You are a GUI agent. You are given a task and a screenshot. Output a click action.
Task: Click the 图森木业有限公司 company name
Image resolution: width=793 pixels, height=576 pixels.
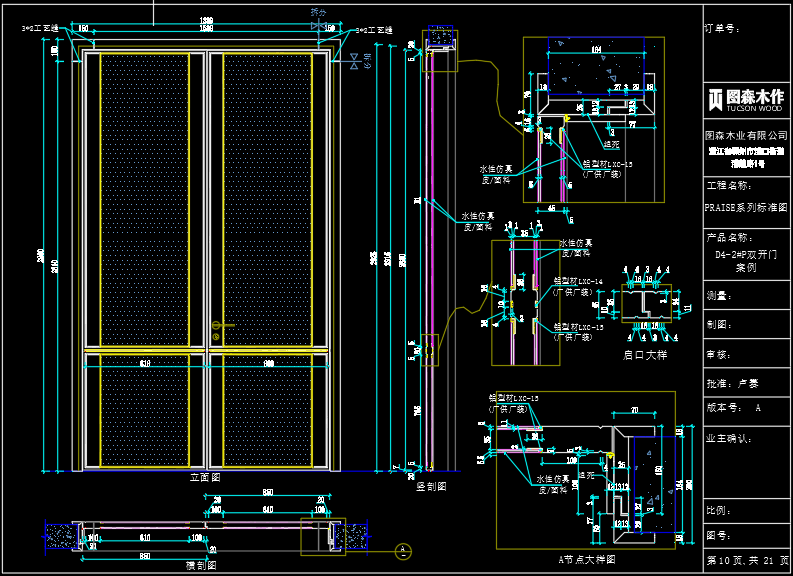pos(746,134)
